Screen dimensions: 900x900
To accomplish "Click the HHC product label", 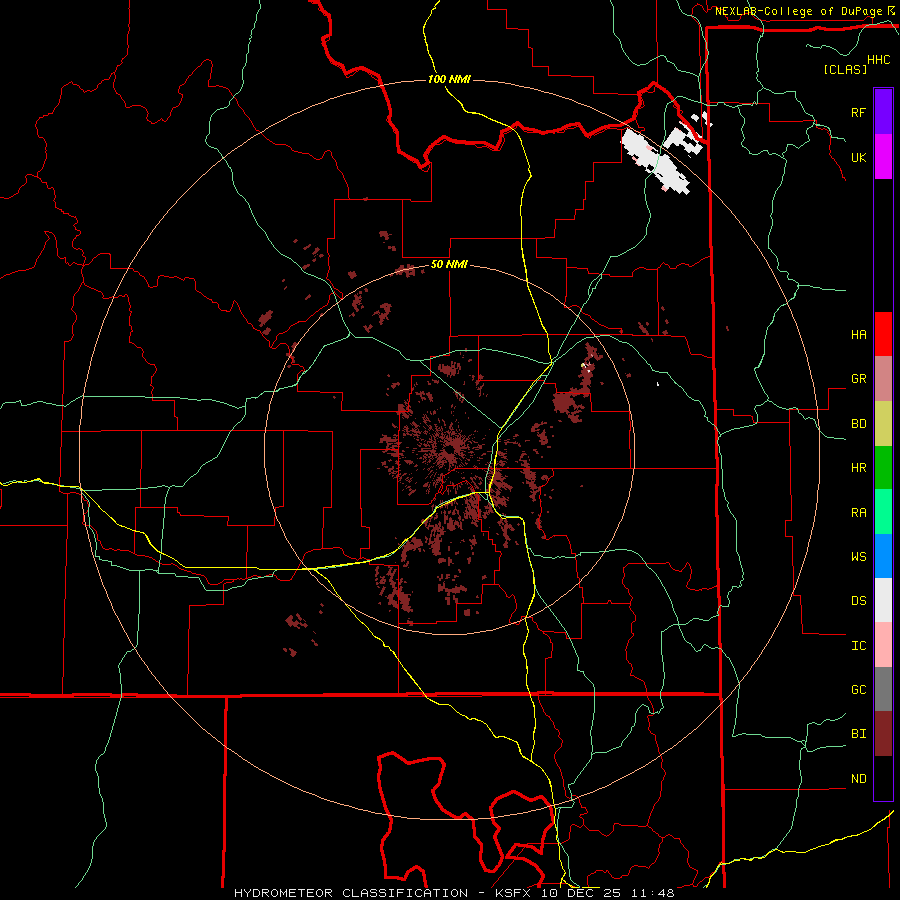I will (879, 60).
